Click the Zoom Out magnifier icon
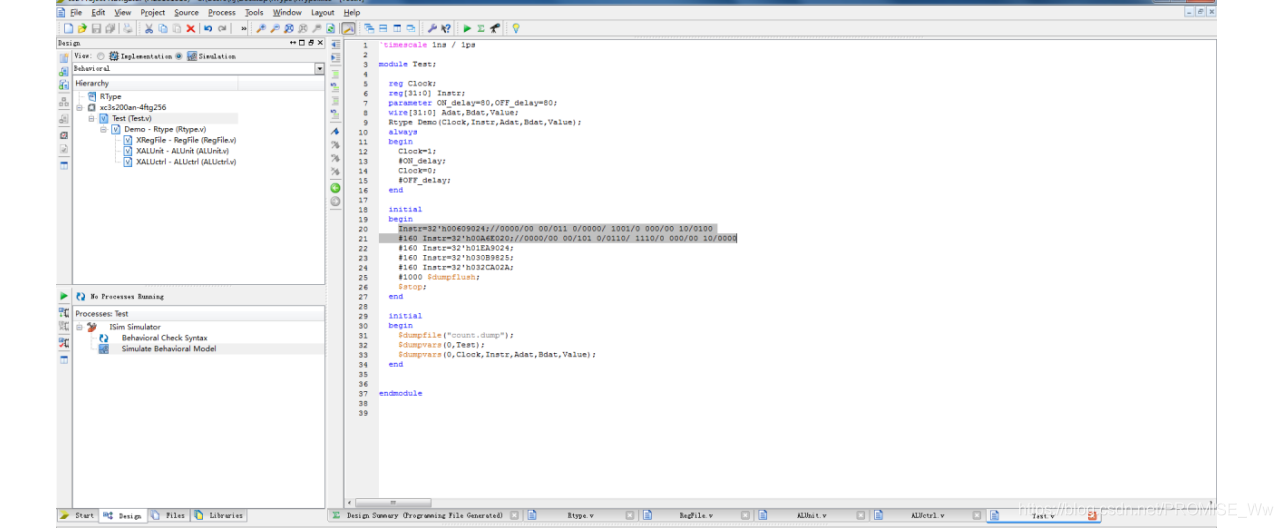The width and height of the screenshot is (1283, 528). [275, 28]
